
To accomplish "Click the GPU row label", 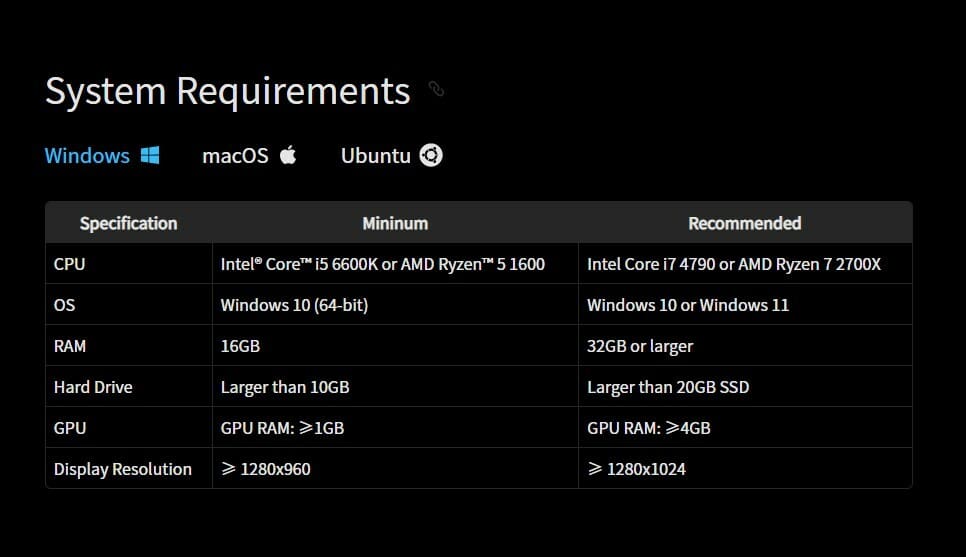I will coord(70,428).
